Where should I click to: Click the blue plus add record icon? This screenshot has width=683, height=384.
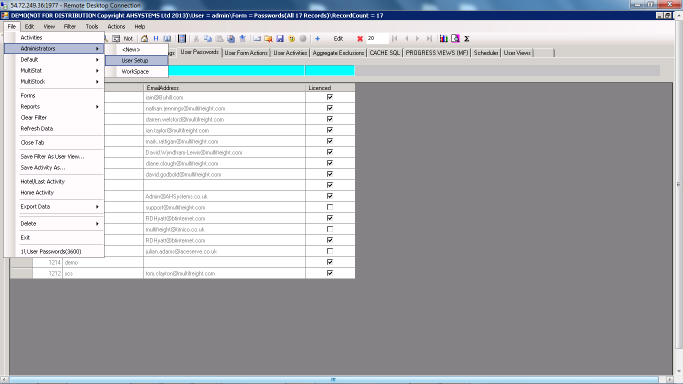(318, 39)
